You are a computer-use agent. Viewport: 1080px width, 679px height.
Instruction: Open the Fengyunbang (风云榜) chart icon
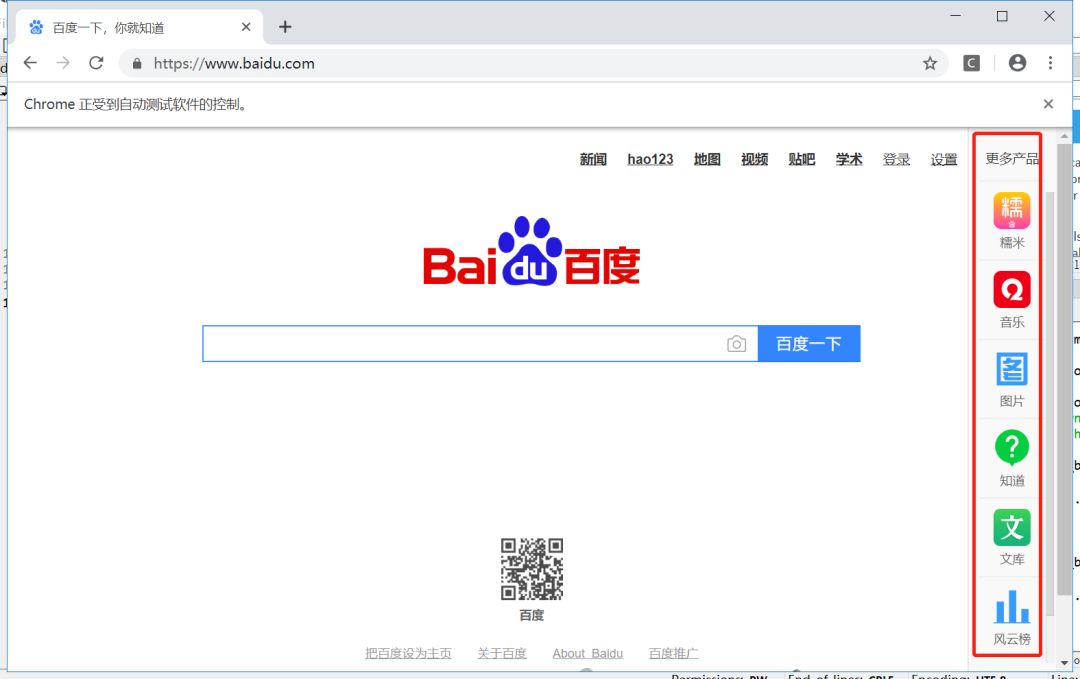pyautogui.click(x=1011, y=607)
